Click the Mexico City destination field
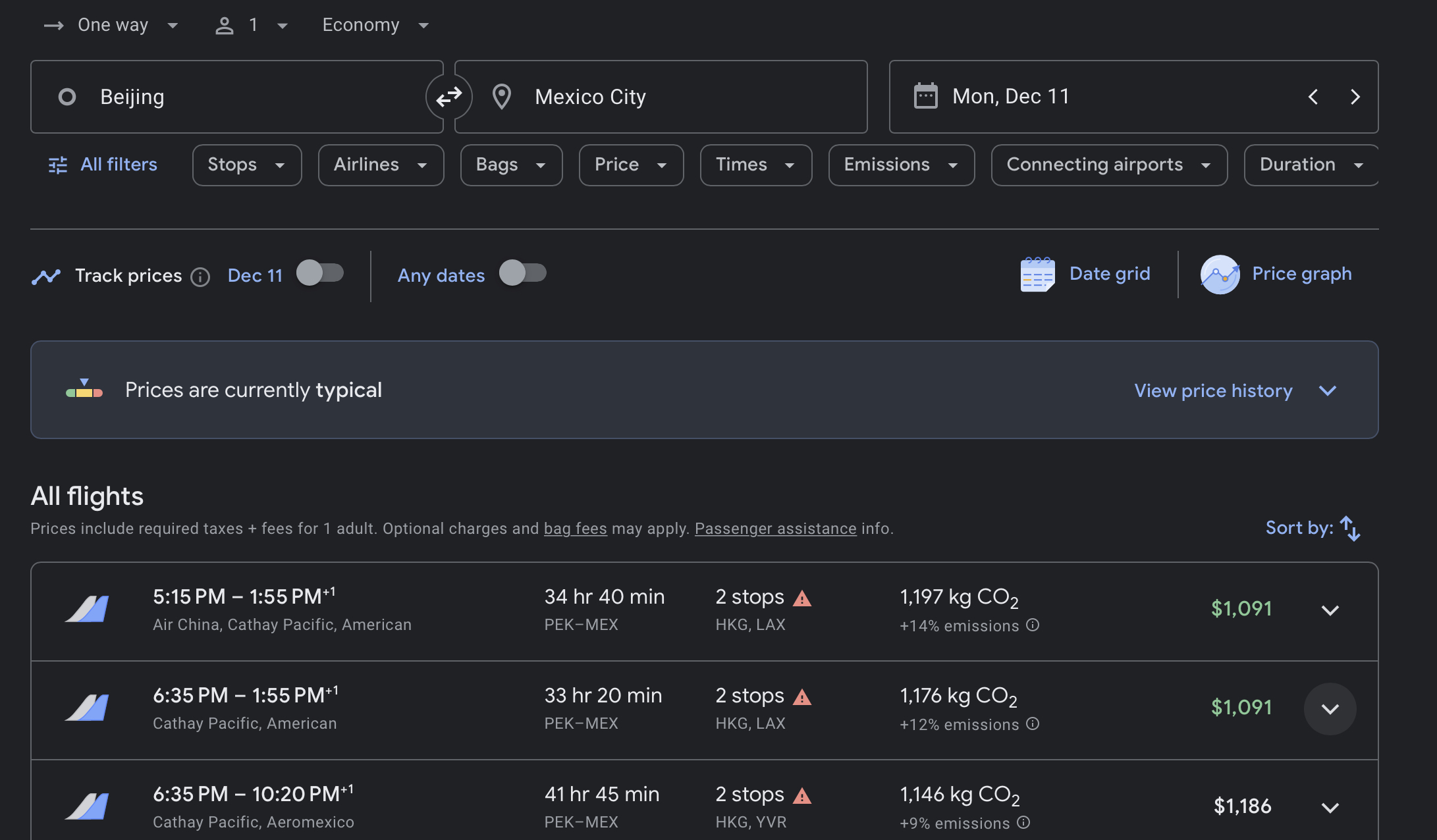The width and height of the screenshot is (1437, 840). tap(661, 97)
